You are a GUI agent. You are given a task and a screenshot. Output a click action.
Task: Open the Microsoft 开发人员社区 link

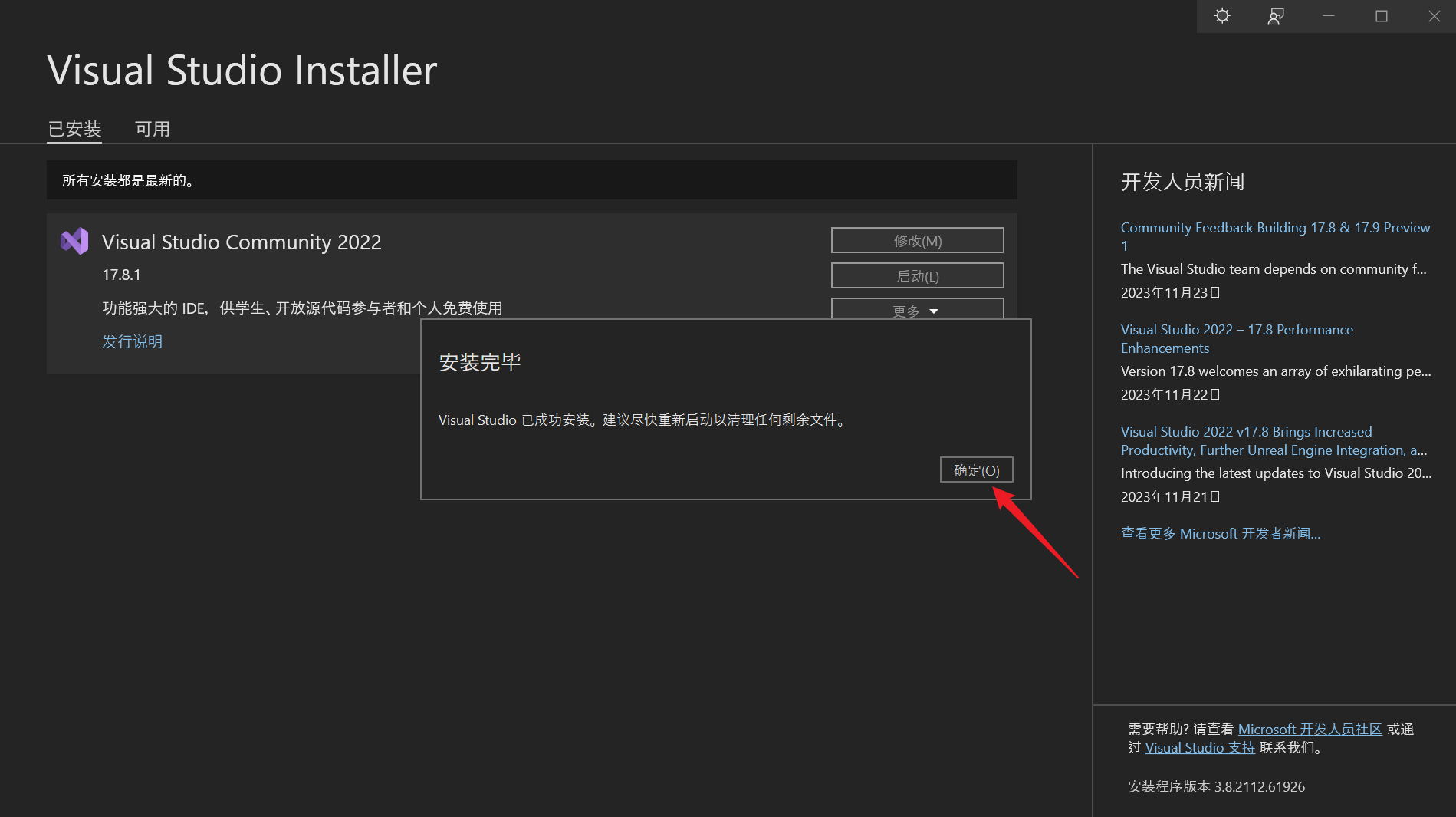[1308, 728]
